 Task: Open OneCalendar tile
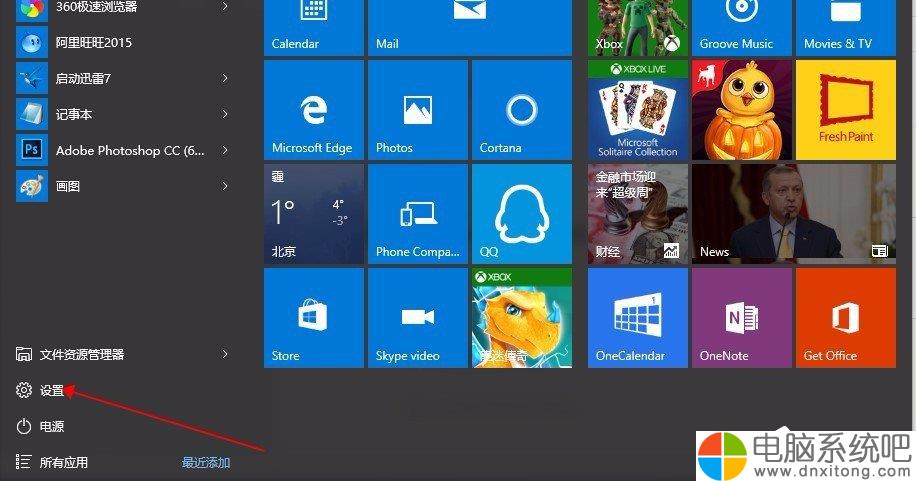click(x=637, y=318)
